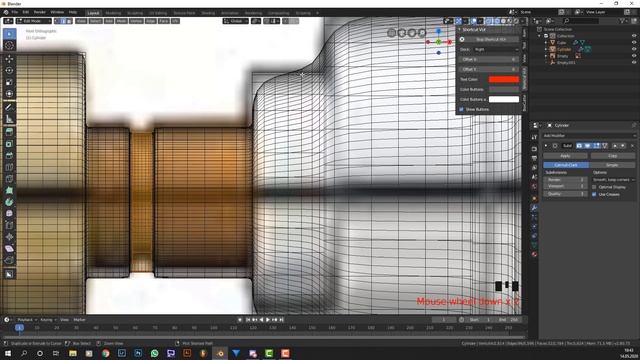640x360 pixels.
Task: Select the Move tool
Action: 9,58
